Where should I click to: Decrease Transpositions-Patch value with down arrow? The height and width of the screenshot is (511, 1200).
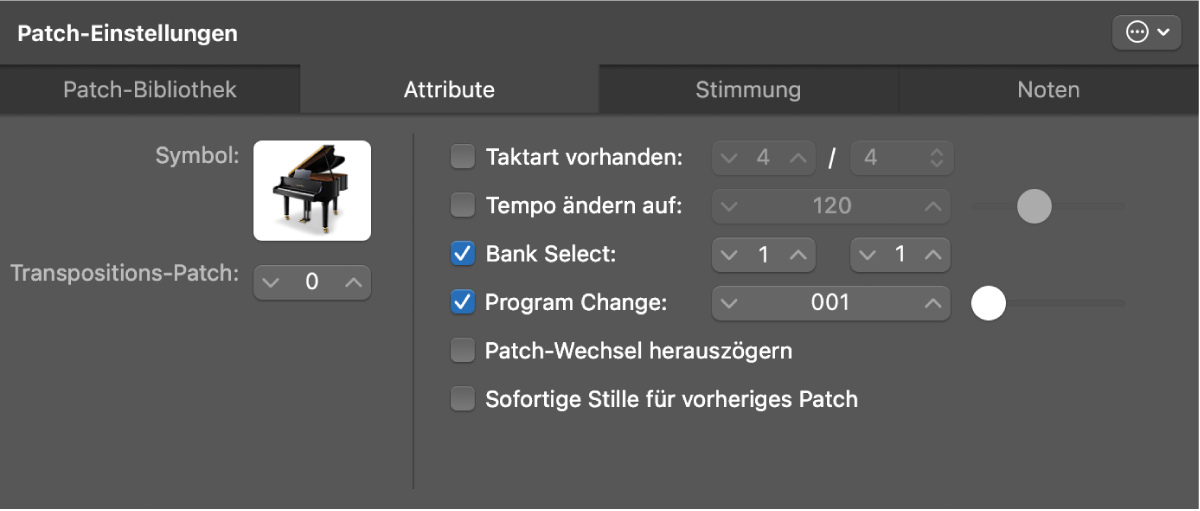pyautogui.click(x=272, y=282)
